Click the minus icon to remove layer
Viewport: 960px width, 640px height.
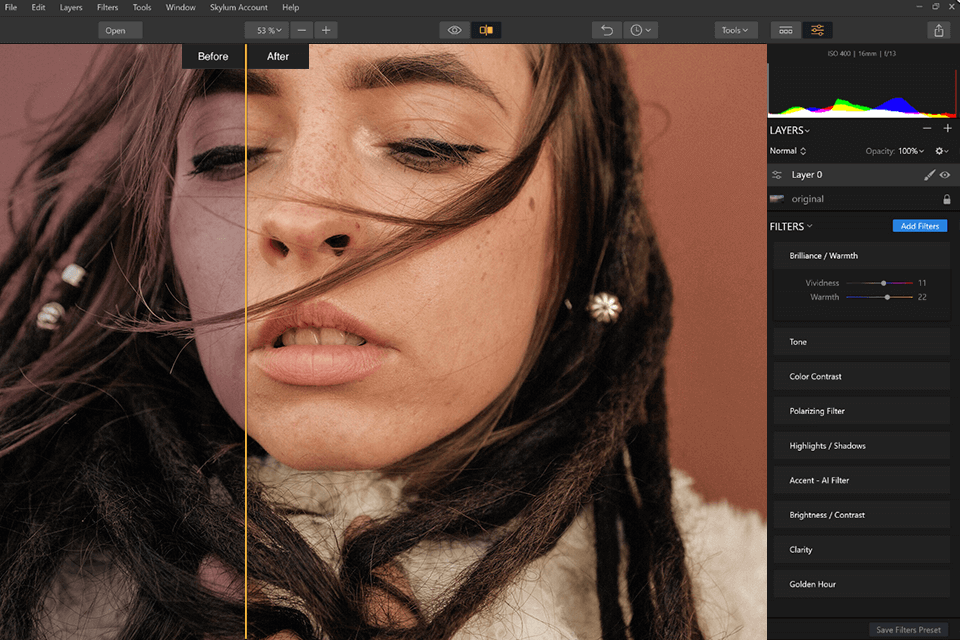click(927, 129)
